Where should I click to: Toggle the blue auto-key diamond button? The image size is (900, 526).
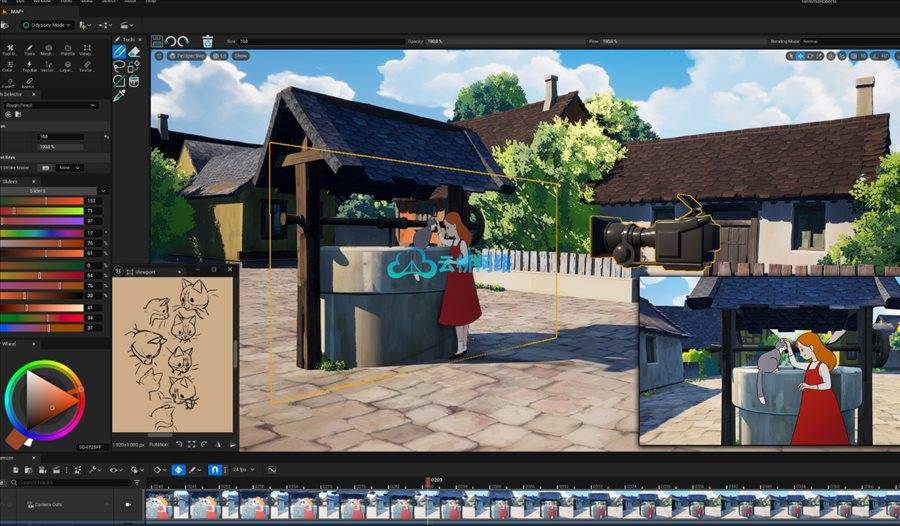(178, 470)
